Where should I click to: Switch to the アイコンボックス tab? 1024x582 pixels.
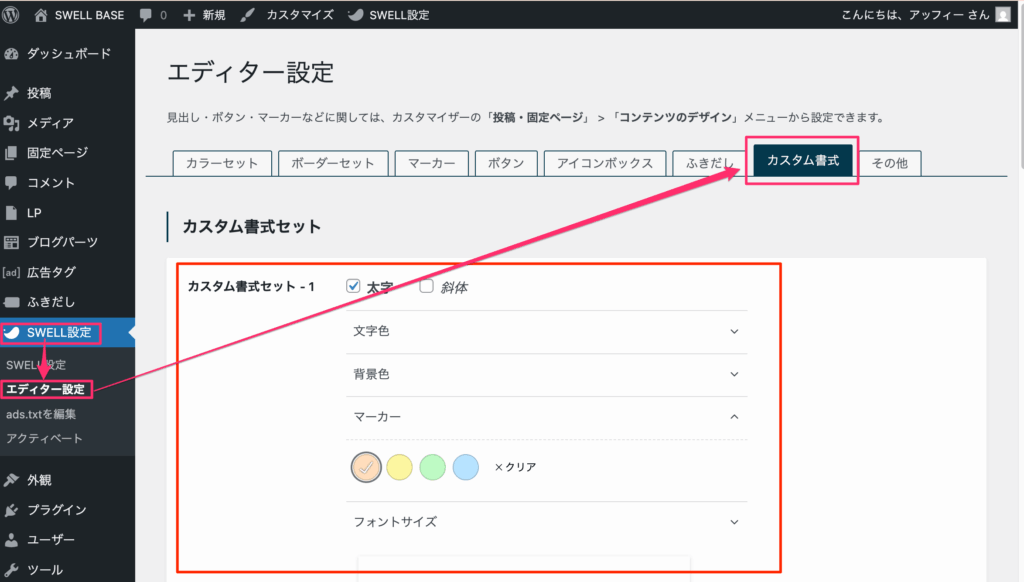tap(605, 163)
